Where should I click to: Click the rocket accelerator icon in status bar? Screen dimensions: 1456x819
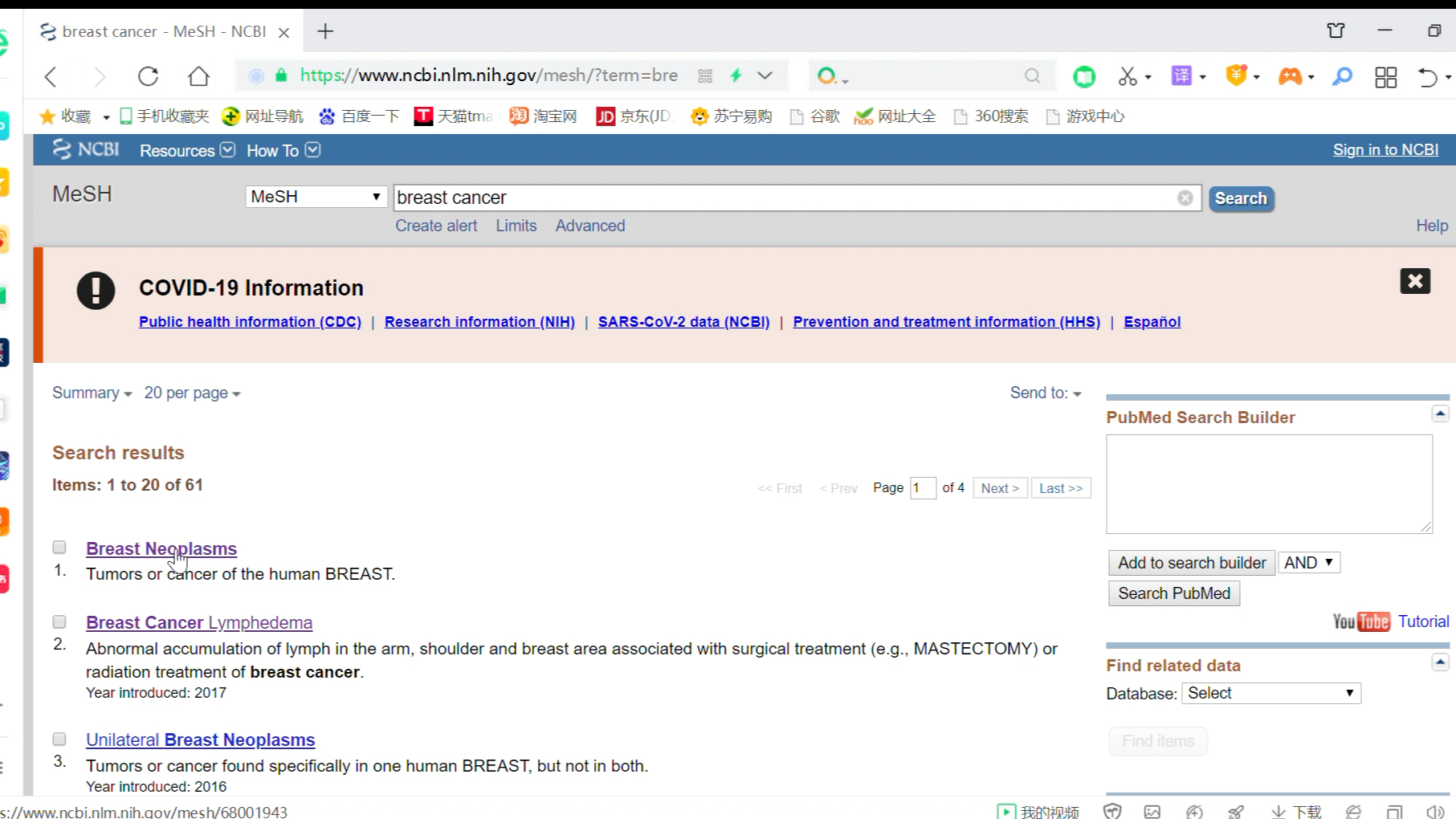tap(1236, 811)
